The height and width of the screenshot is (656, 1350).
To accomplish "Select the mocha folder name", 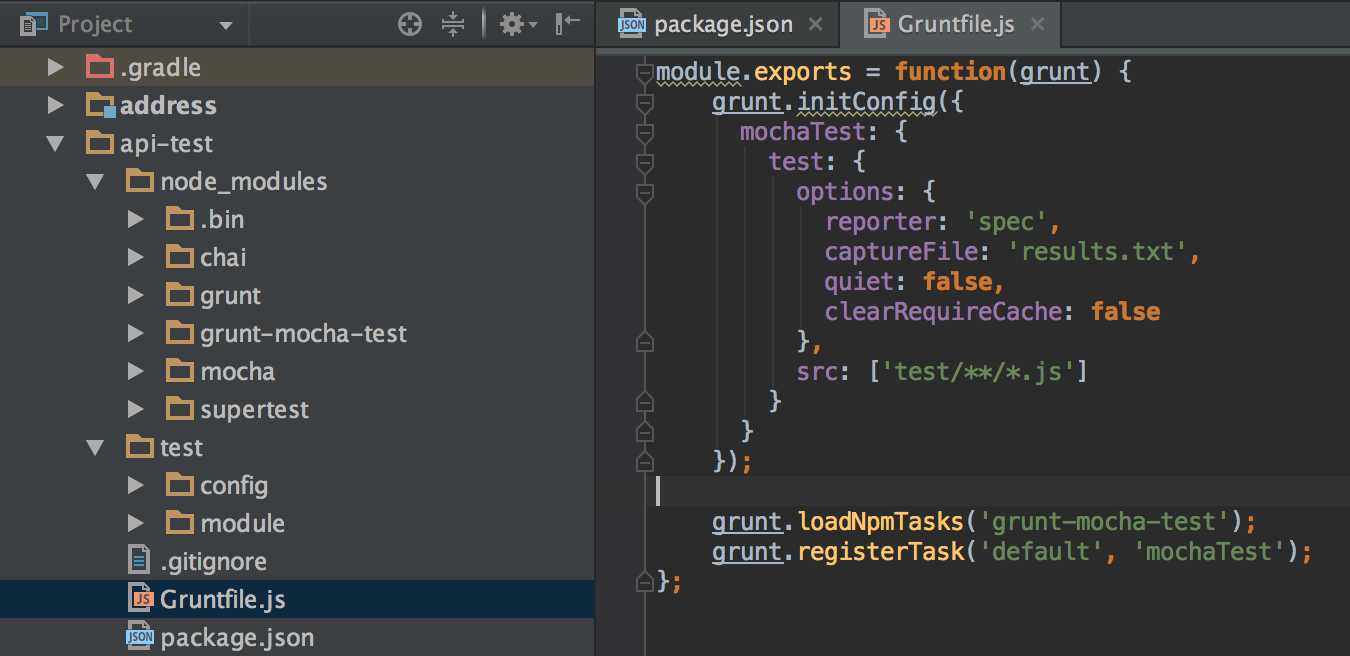I will click(x=237, y=372).
